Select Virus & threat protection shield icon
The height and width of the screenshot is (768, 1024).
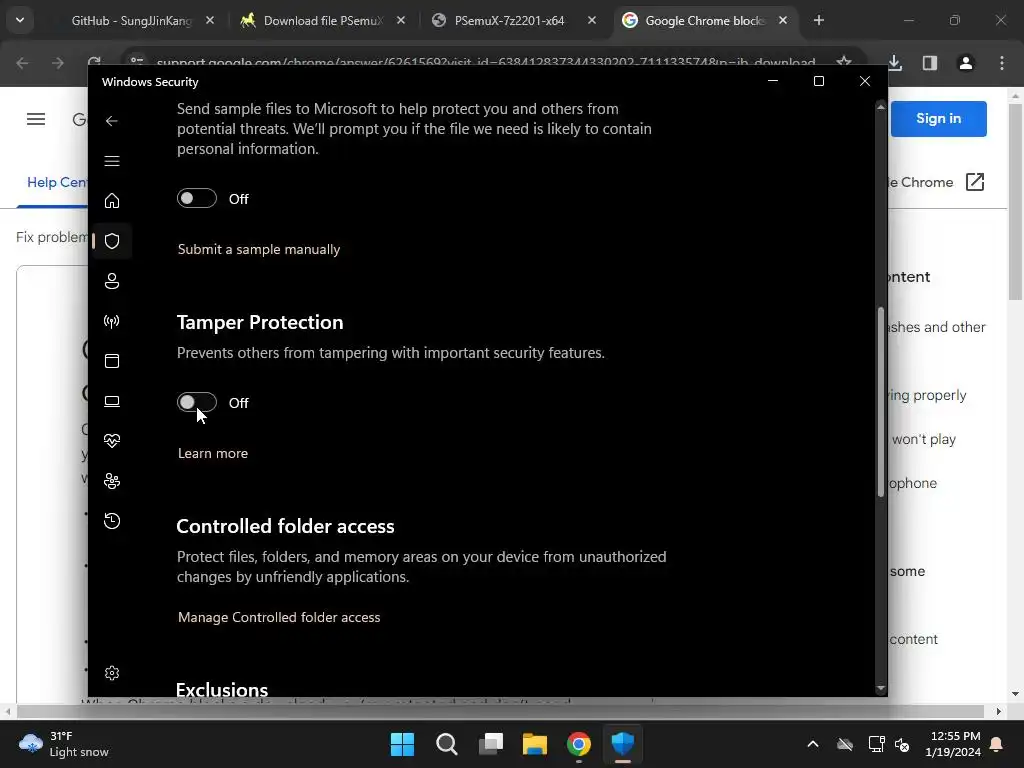click(x=112, y=241)
